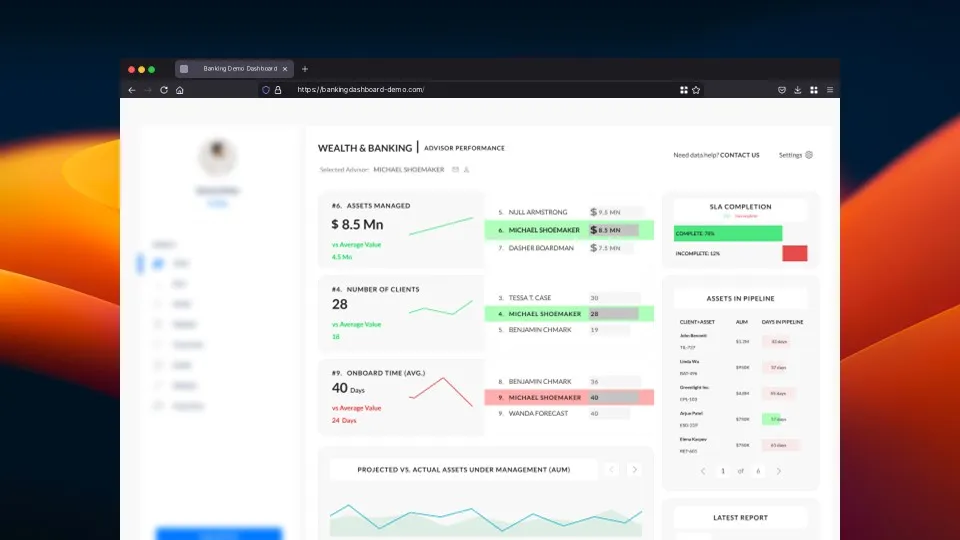
Task: Click Arjun Patel pipeline row
Action: [x=740, y=419]
